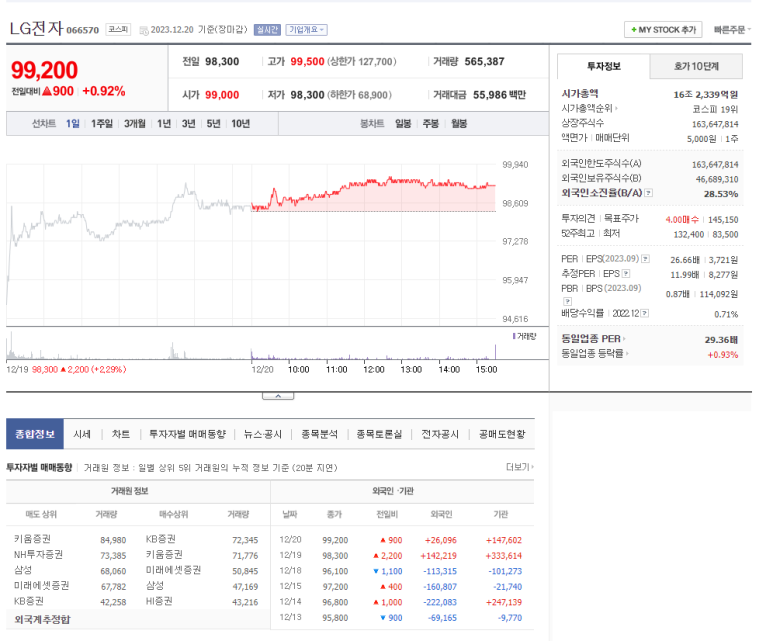773x641 pixels.
Task: Click 거래대금 value 55,986 백만
Action: pos(499,95)
